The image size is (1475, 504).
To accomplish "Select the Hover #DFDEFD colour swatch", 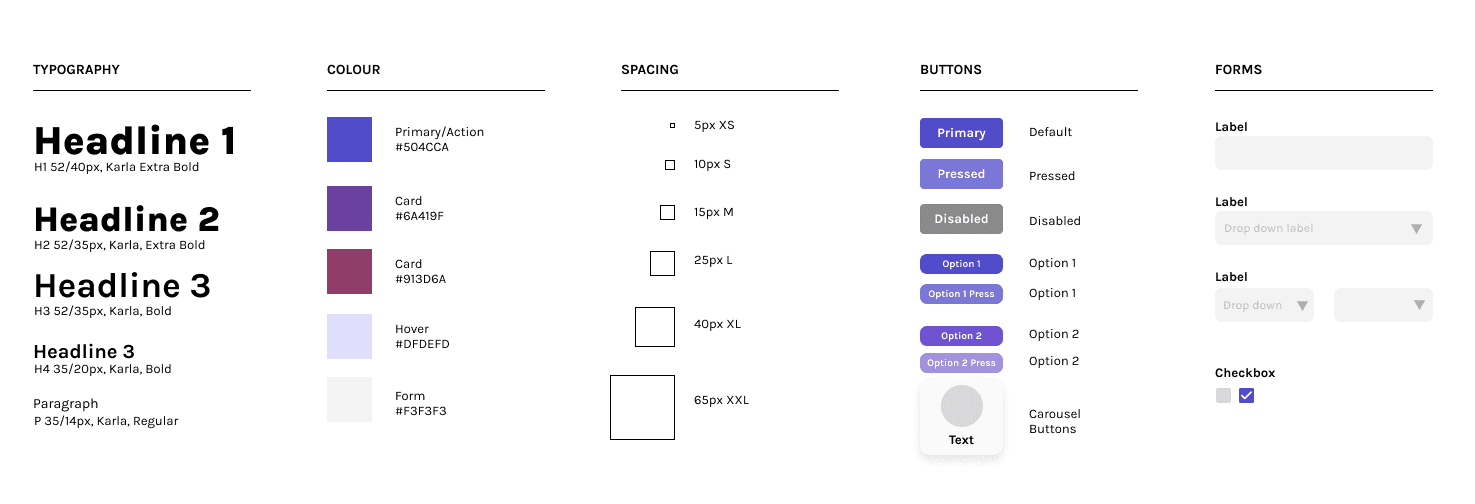I will click(349, 336).
